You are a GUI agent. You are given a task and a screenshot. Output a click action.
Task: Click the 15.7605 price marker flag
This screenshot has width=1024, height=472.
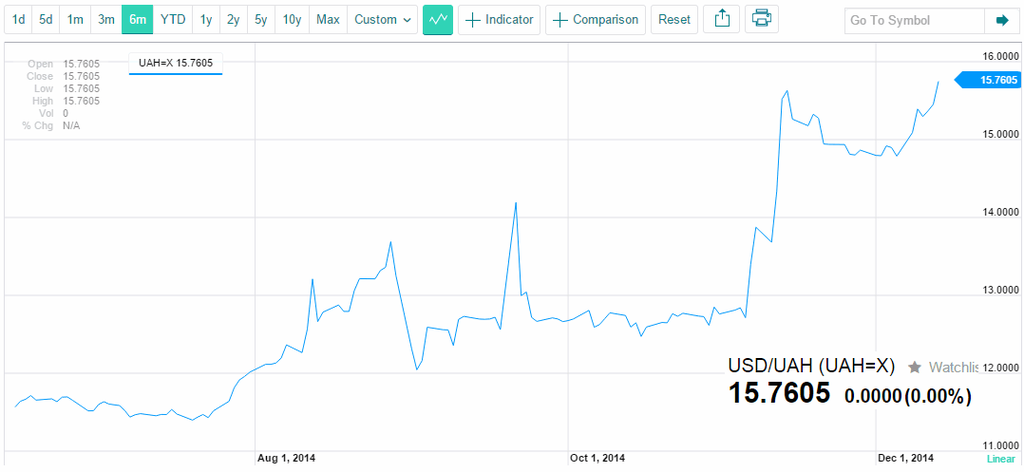pyautogui.click(x=987, y=80)
